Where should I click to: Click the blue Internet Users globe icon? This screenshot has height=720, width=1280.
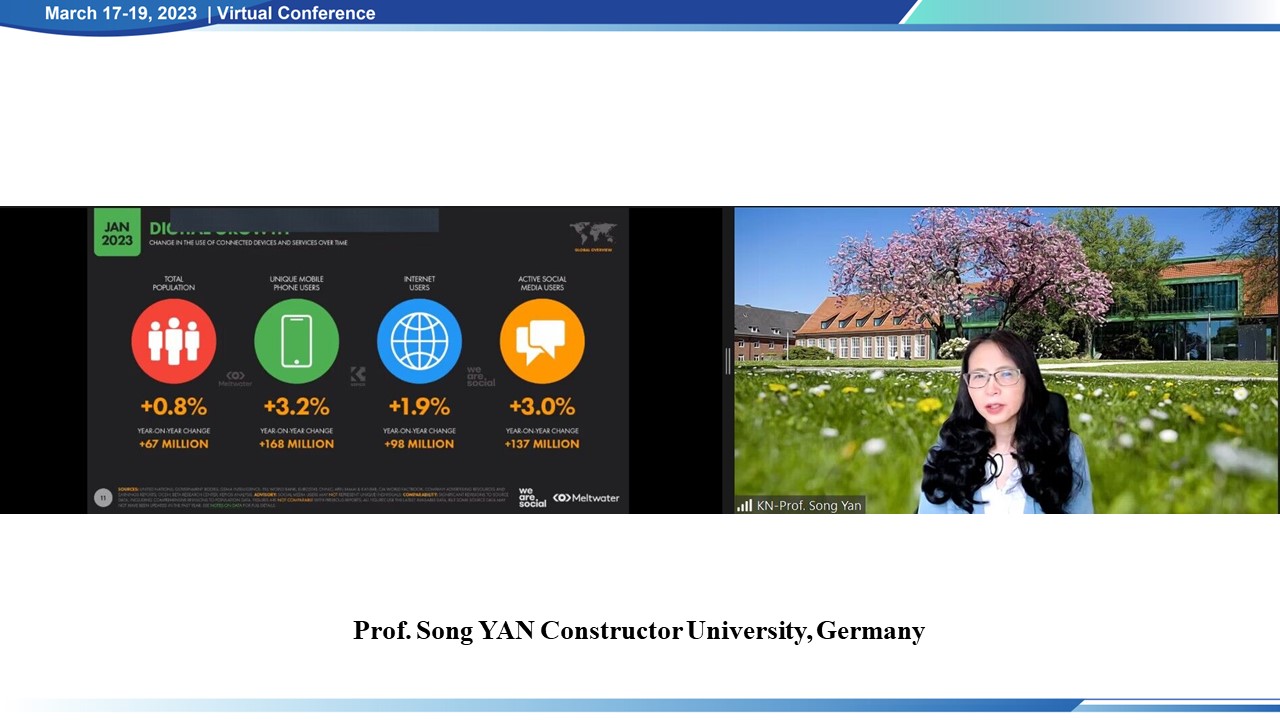point(419,341)
